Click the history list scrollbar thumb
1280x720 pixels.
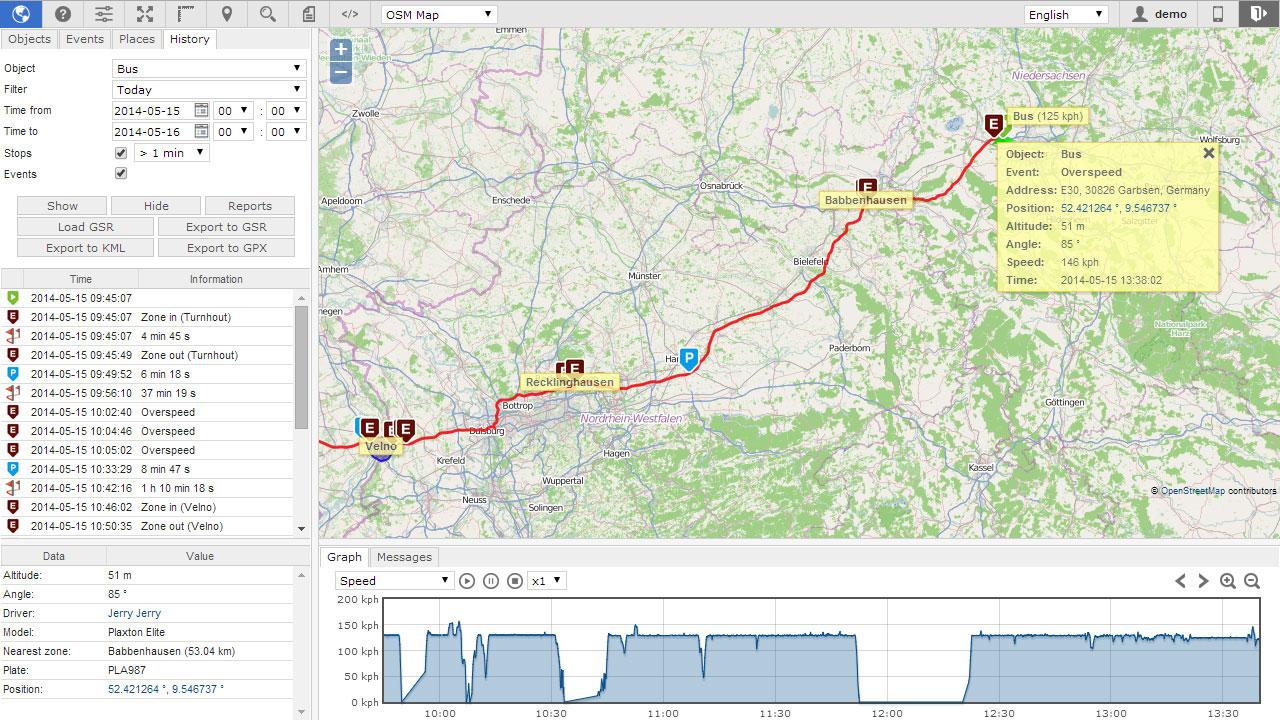click(x=302, y=368)
